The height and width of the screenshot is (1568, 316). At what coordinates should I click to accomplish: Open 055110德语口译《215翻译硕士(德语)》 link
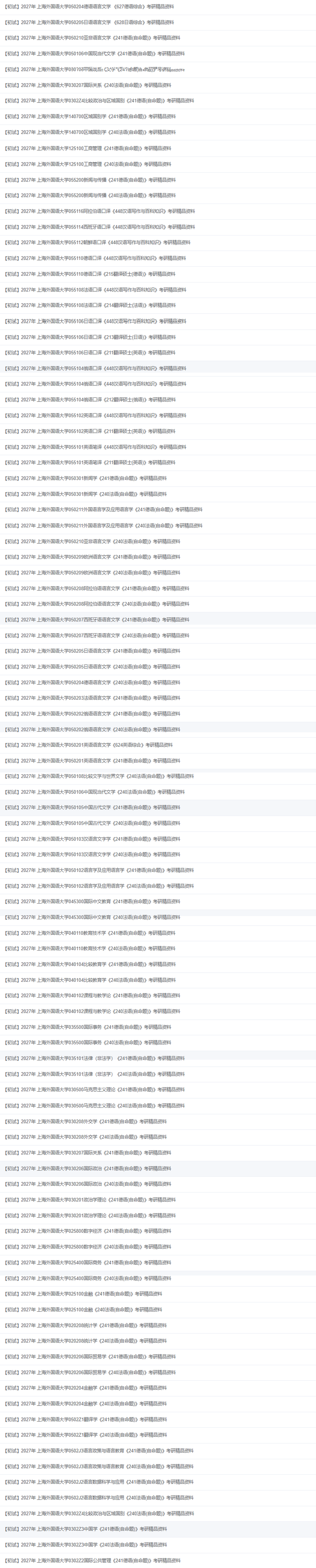[x=90, y=274]
